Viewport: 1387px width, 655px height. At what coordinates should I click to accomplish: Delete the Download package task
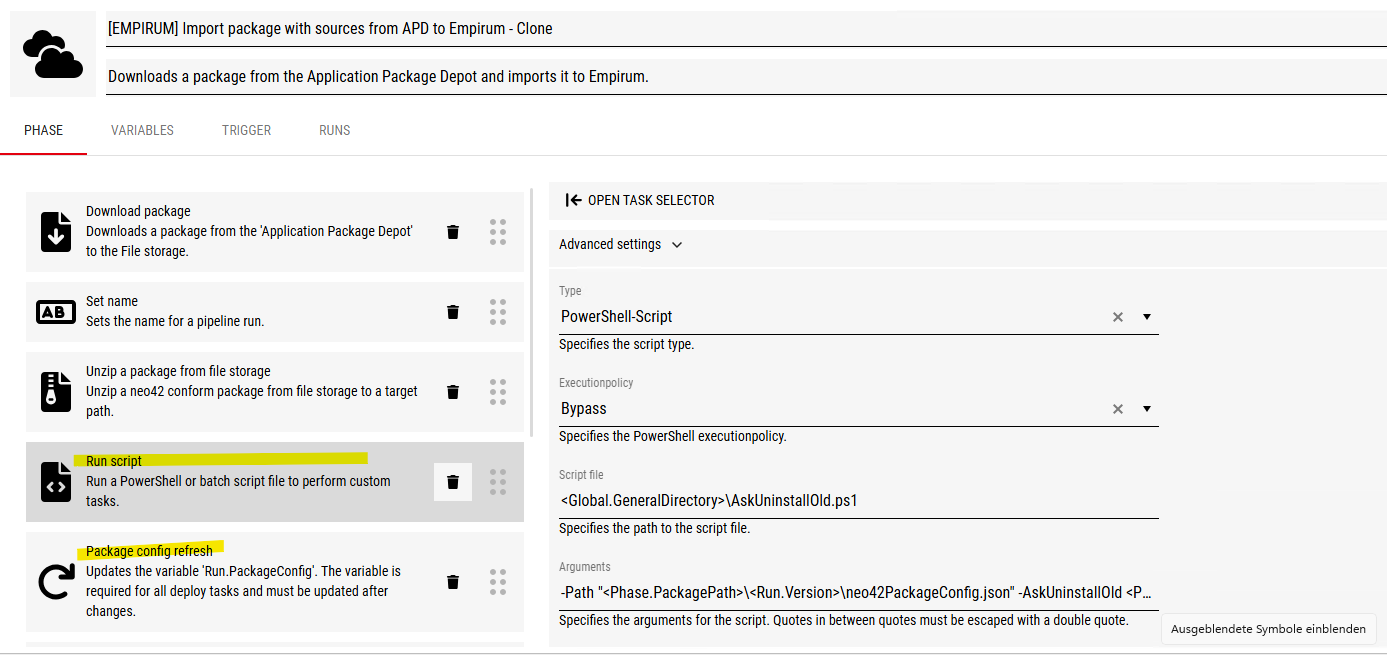pyautogui.click(x=453, y=232)
